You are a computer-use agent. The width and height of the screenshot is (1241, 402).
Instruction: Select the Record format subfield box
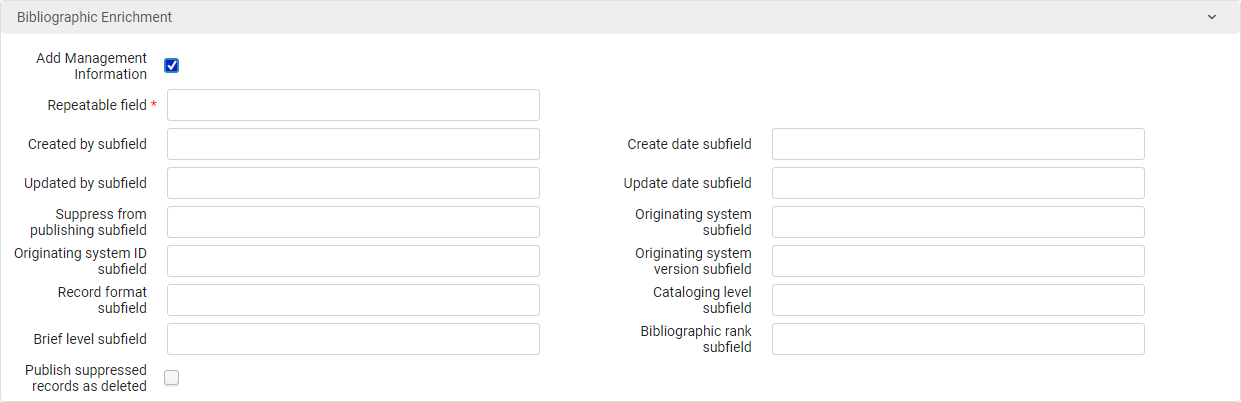353,300
